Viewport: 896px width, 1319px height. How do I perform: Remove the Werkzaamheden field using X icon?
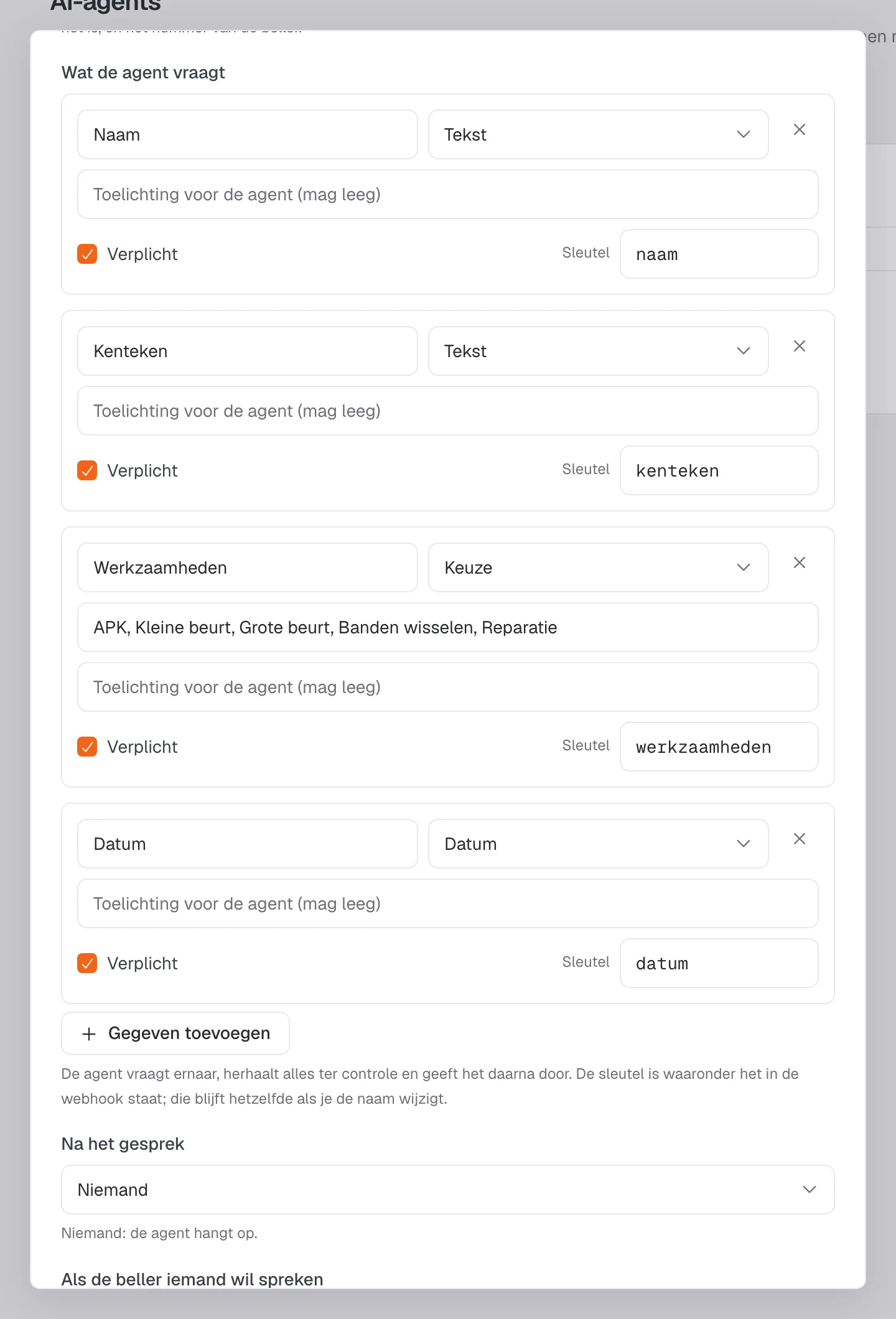pos(800,562)
